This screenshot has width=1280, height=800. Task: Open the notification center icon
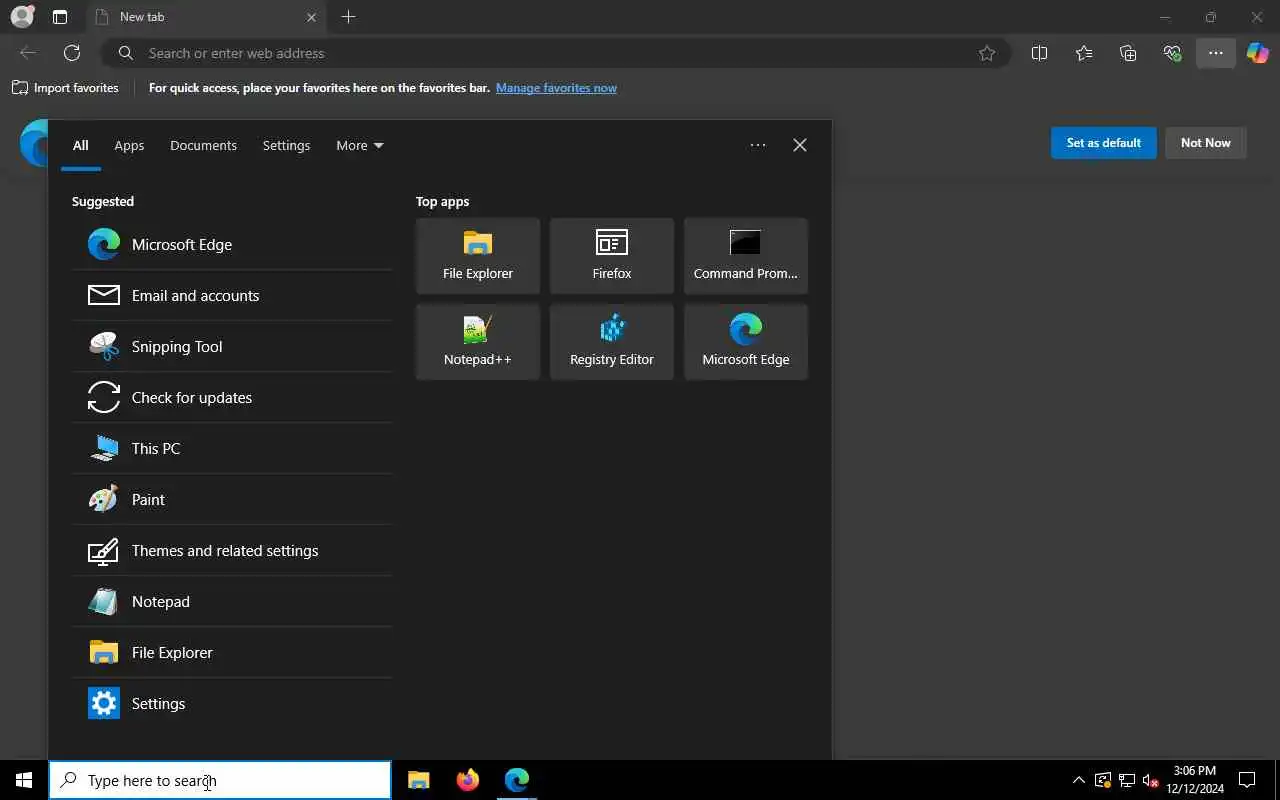point(1247,780)
